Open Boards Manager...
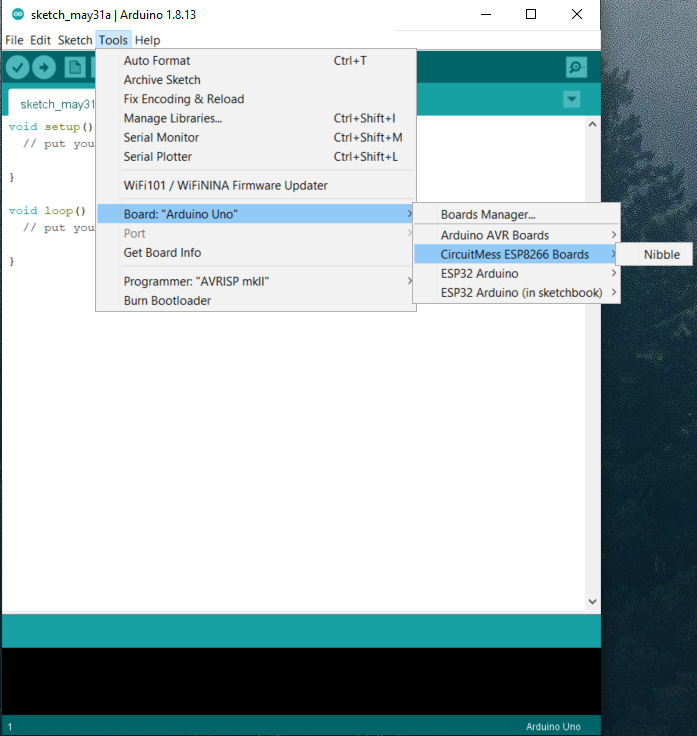 point(516,215)
